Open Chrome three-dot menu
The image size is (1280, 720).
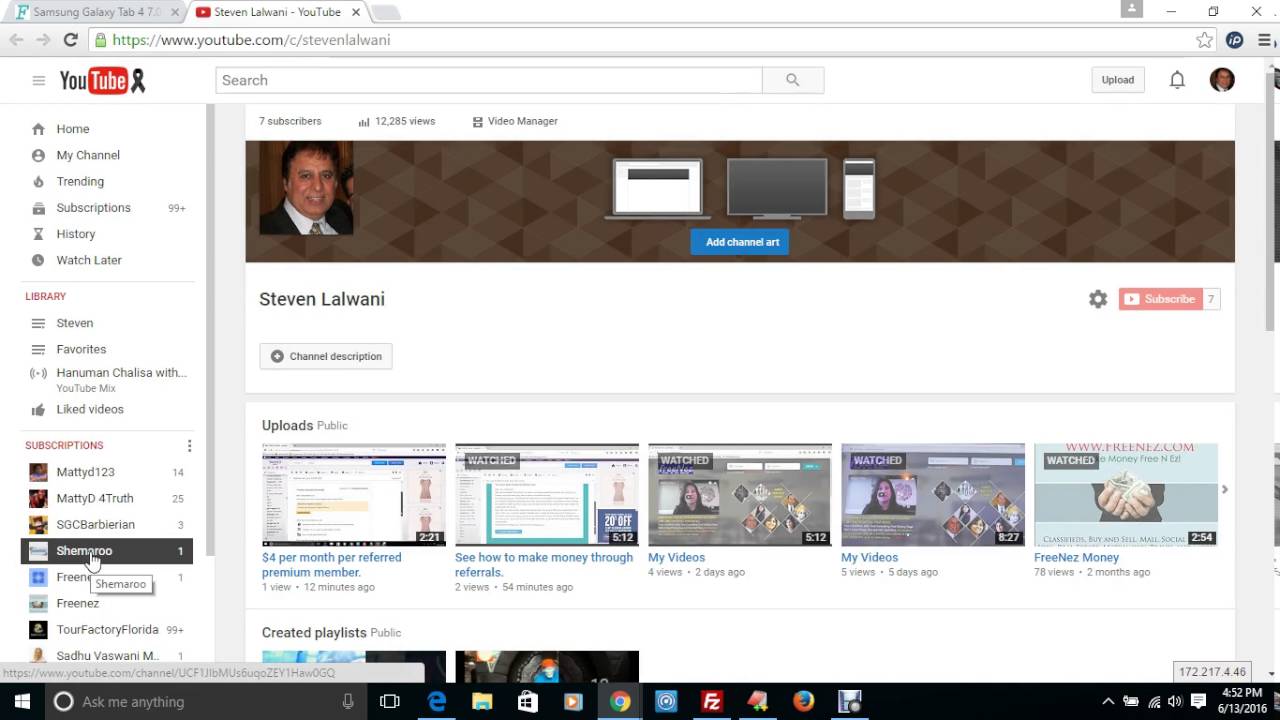coord(1264,40)
